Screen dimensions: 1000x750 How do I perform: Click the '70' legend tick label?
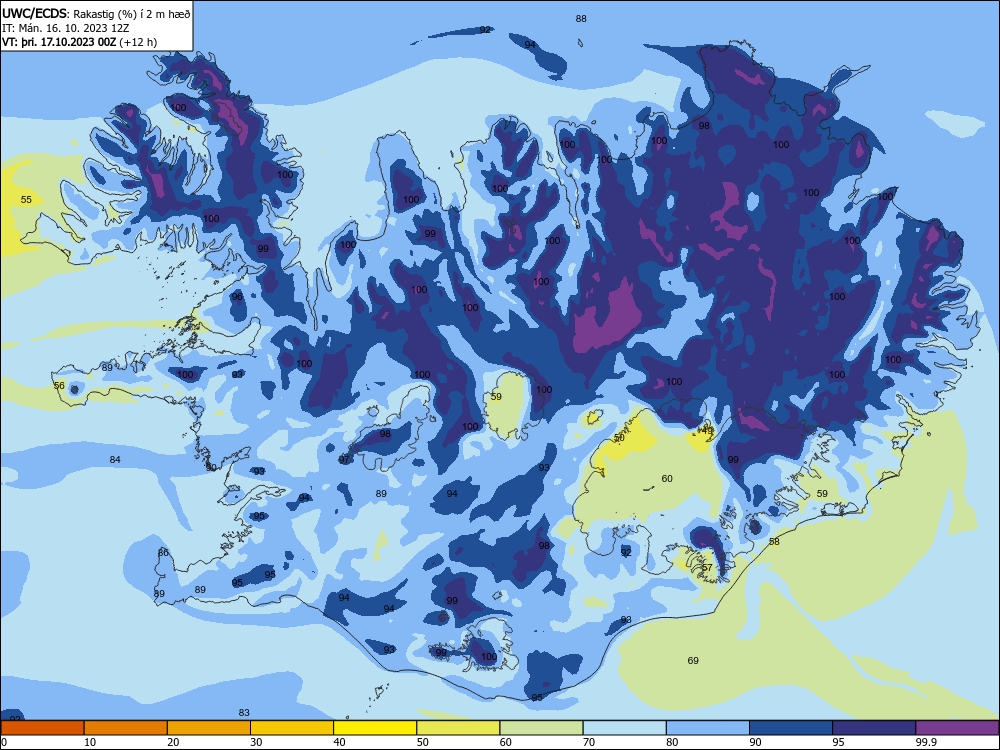pos(589,742)
